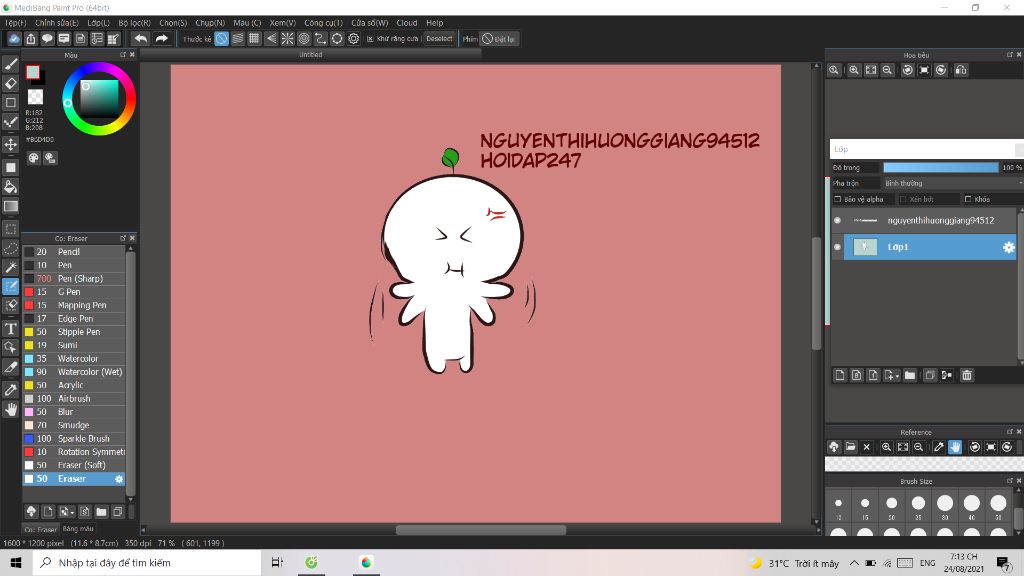The height and width of the screenshot is (576, 1024).
Task: Enable the radial snap ruler
Action: pyautogui.click(x=287, y=39)
